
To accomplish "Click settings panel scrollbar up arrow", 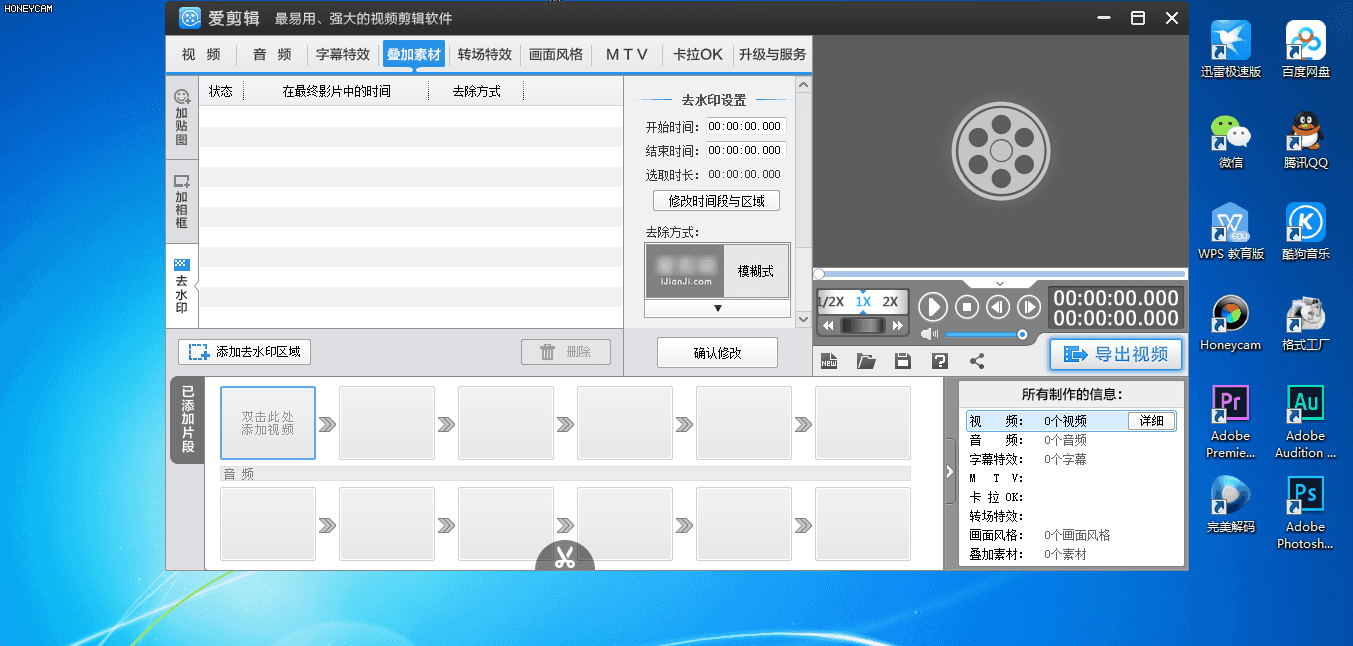I will (x=802, y=87).
